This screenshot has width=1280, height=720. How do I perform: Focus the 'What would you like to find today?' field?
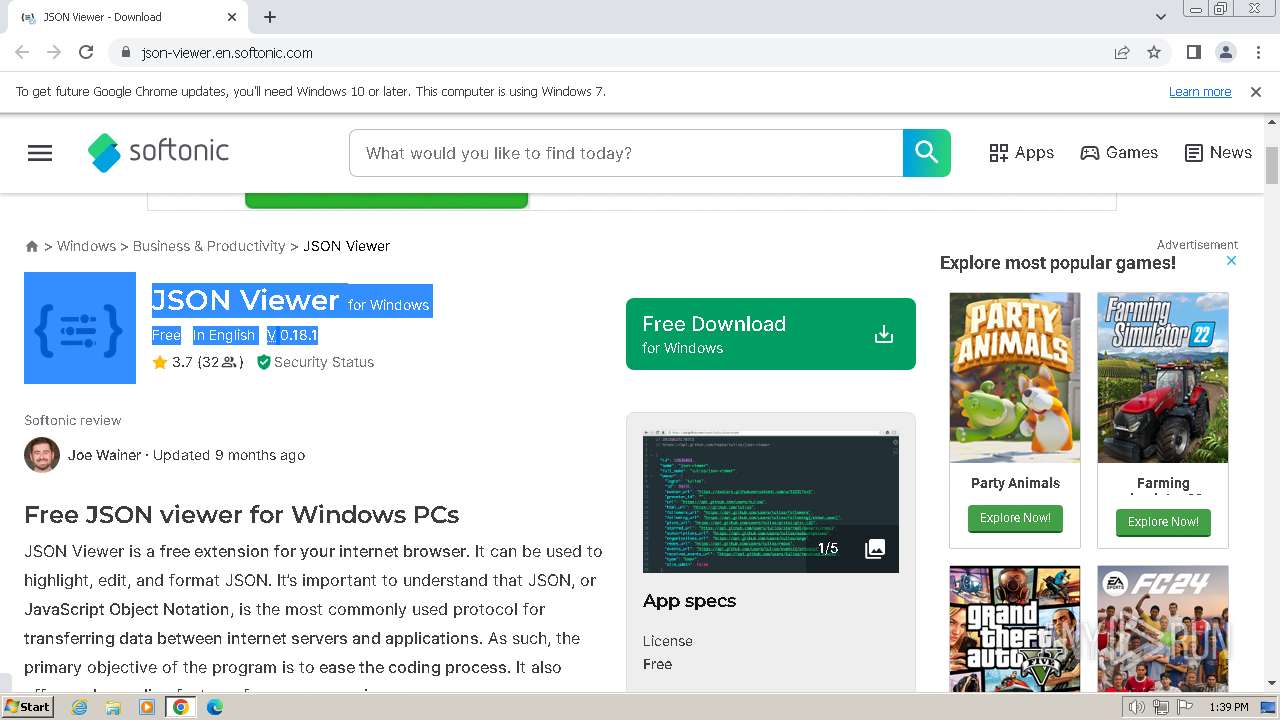(x=626, y=153)
